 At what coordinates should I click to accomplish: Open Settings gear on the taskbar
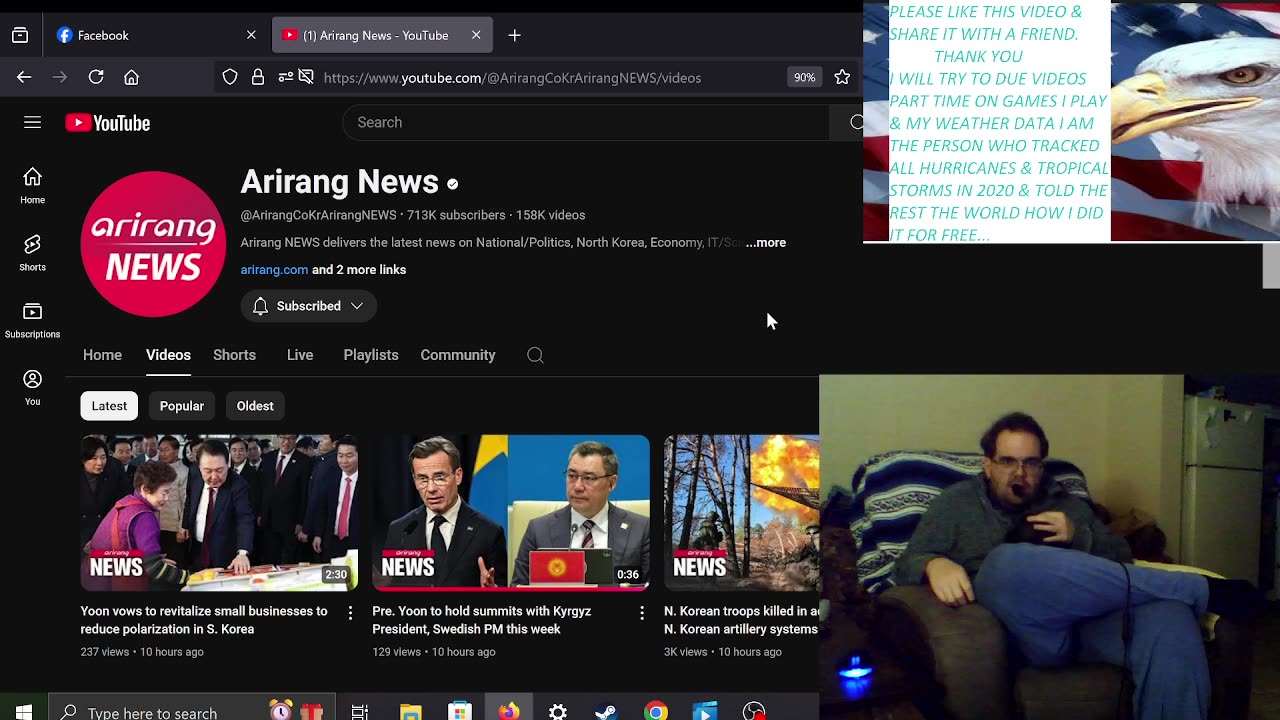coord(558,712)
